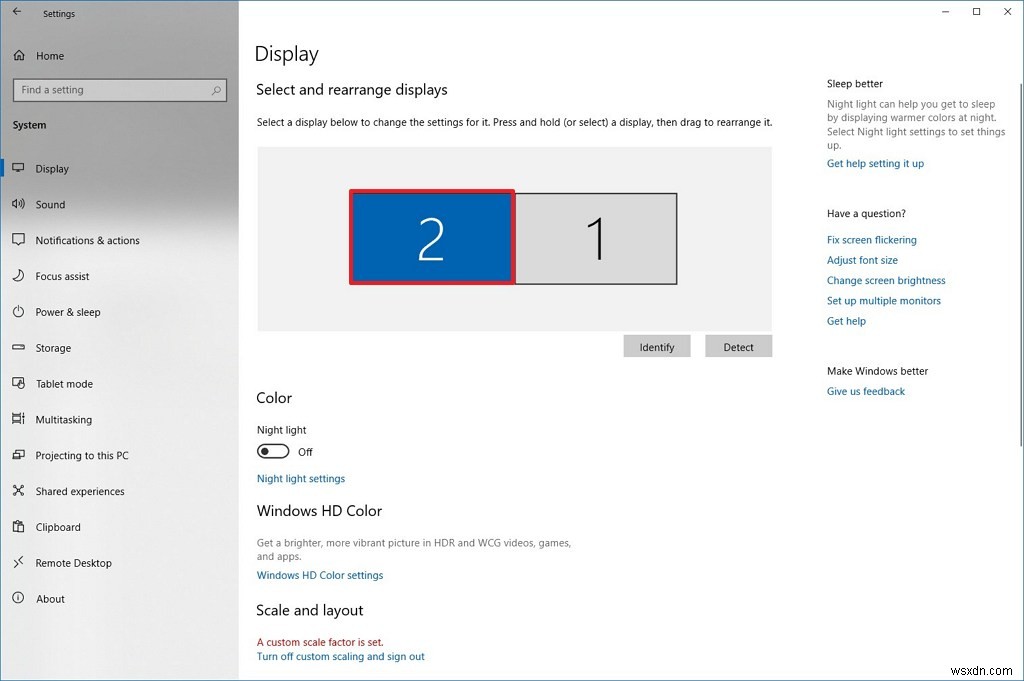Viewport: 1024px width, 681px height.
Task: Open the Sound settings label
Action: point(50,204)
